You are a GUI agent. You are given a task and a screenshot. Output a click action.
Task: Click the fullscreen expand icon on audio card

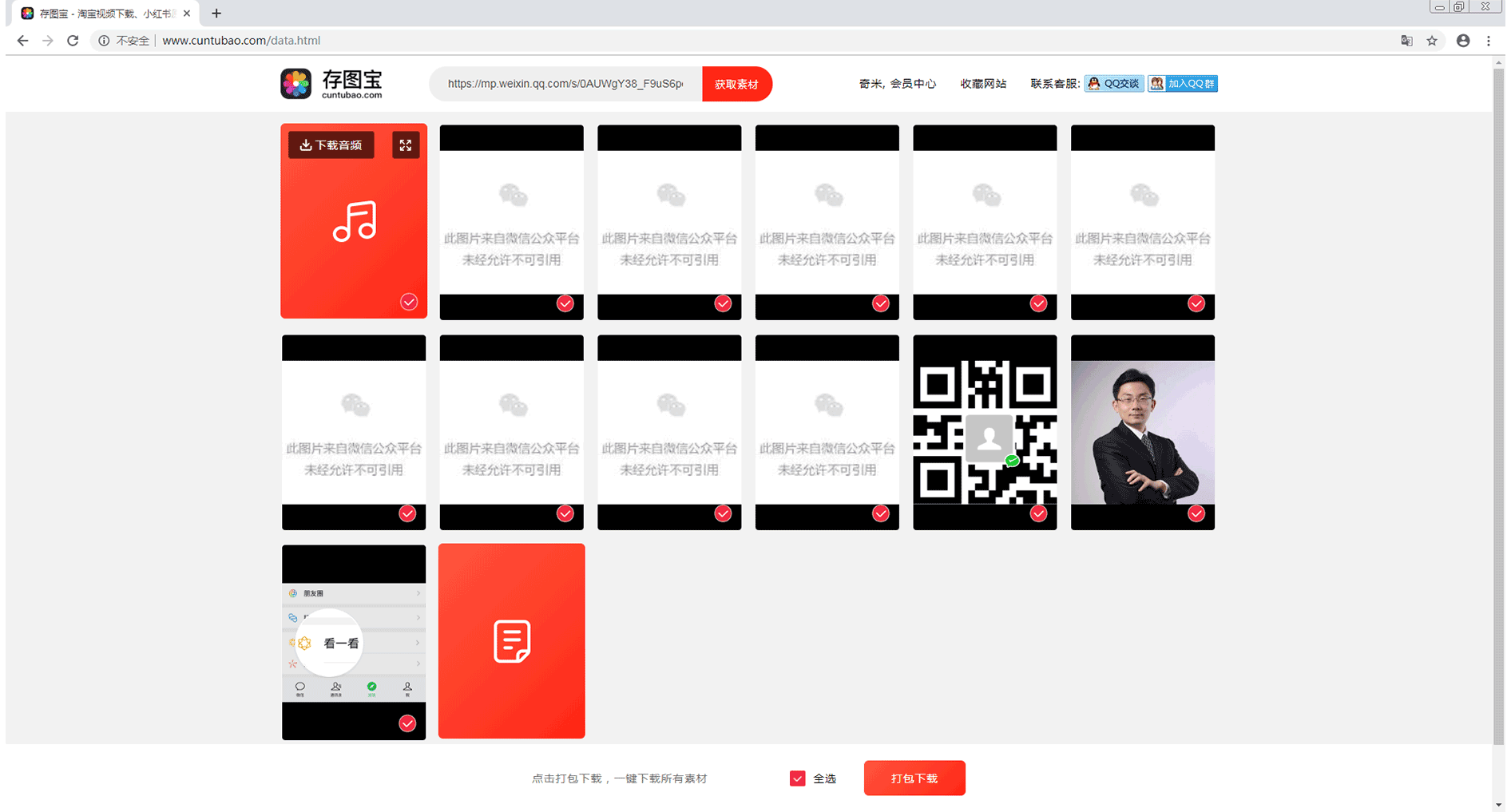point(406,145)
